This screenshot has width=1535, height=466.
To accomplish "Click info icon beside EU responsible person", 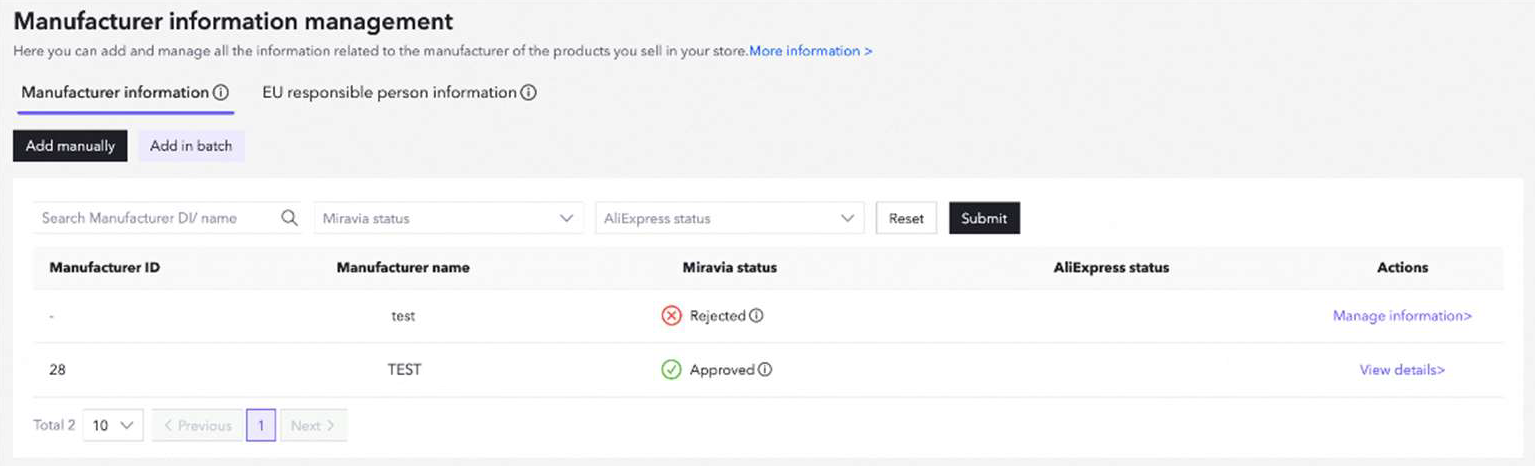I will click(528, 93).
